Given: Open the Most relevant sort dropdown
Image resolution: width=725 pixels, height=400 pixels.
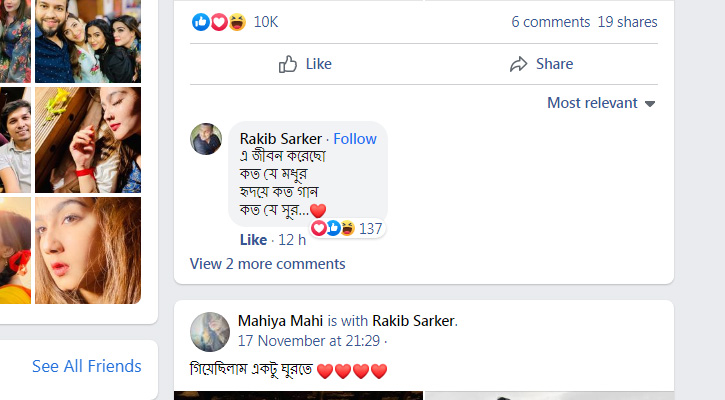Looking at the screenshot, I should (601, 103).
